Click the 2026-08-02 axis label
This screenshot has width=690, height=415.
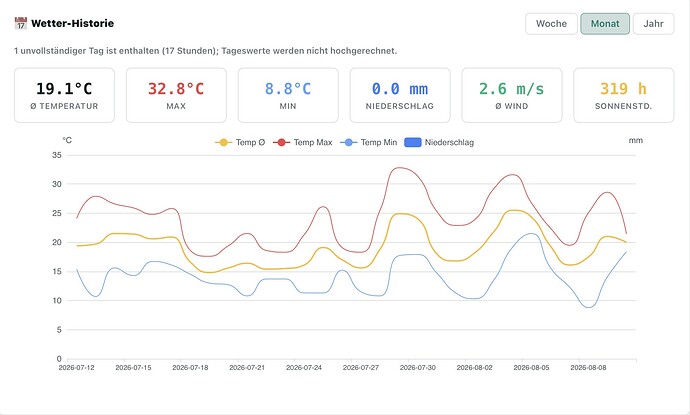(474, 367)
